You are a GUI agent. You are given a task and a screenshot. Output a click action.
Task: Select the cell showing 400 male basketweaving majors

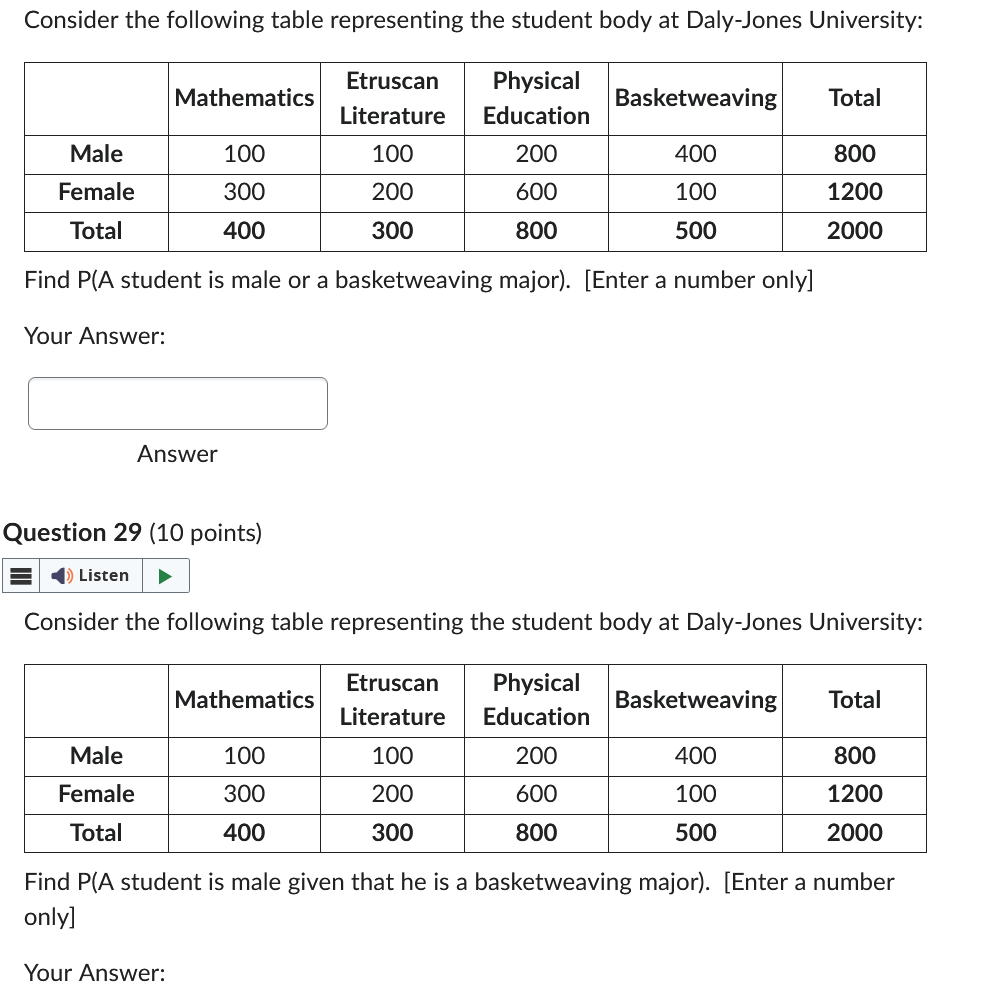[x=695, y=154]
